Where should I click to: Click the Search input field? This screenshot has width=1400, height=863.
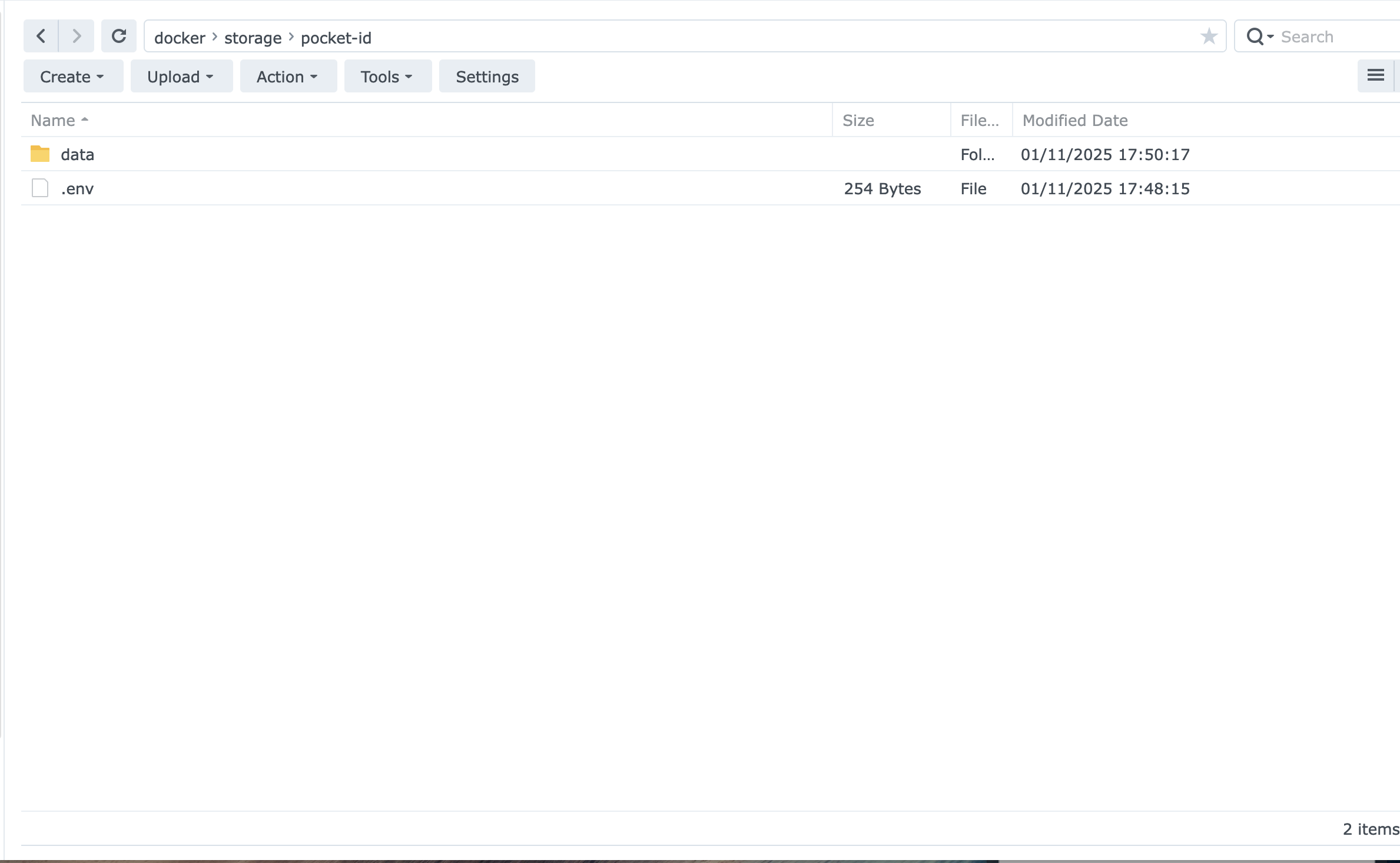tap(1339, 37)
